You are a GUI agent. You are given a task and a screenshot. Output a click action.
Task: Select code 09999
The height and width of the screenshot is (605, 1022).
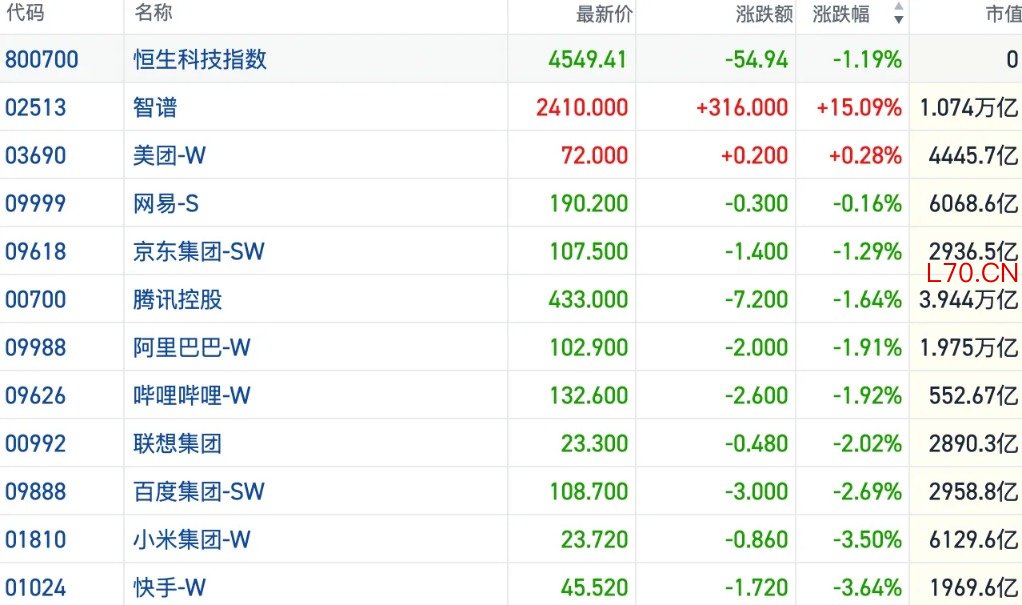tap(35, 203)
